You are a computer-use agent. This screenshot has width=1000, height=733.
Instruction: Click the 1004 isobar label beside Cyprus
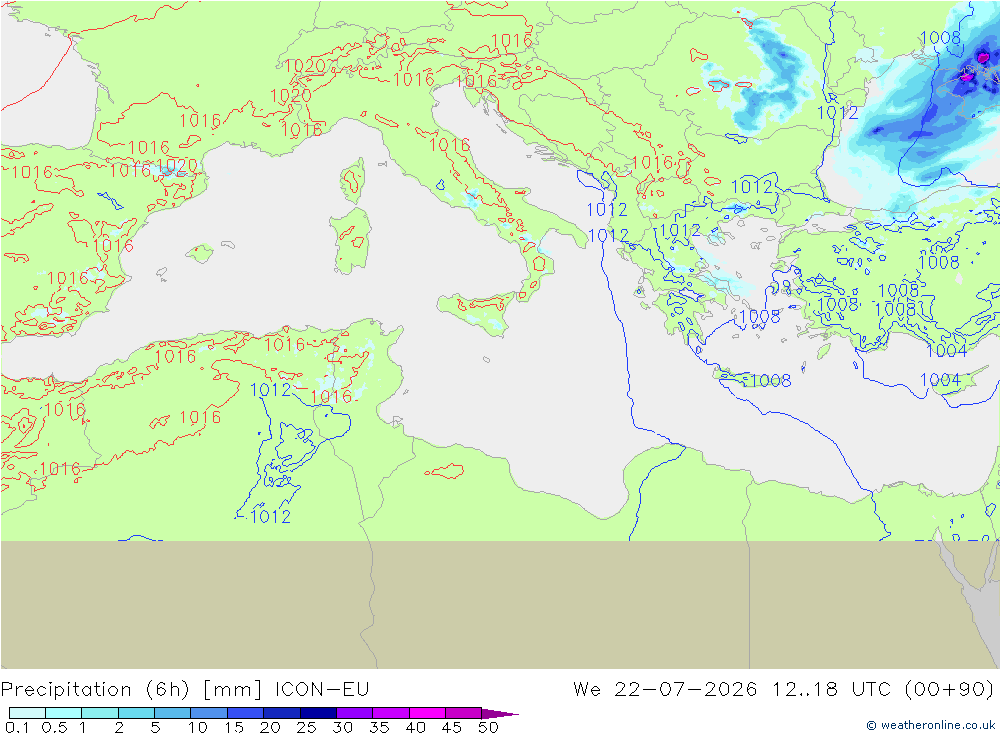(940, 380)
